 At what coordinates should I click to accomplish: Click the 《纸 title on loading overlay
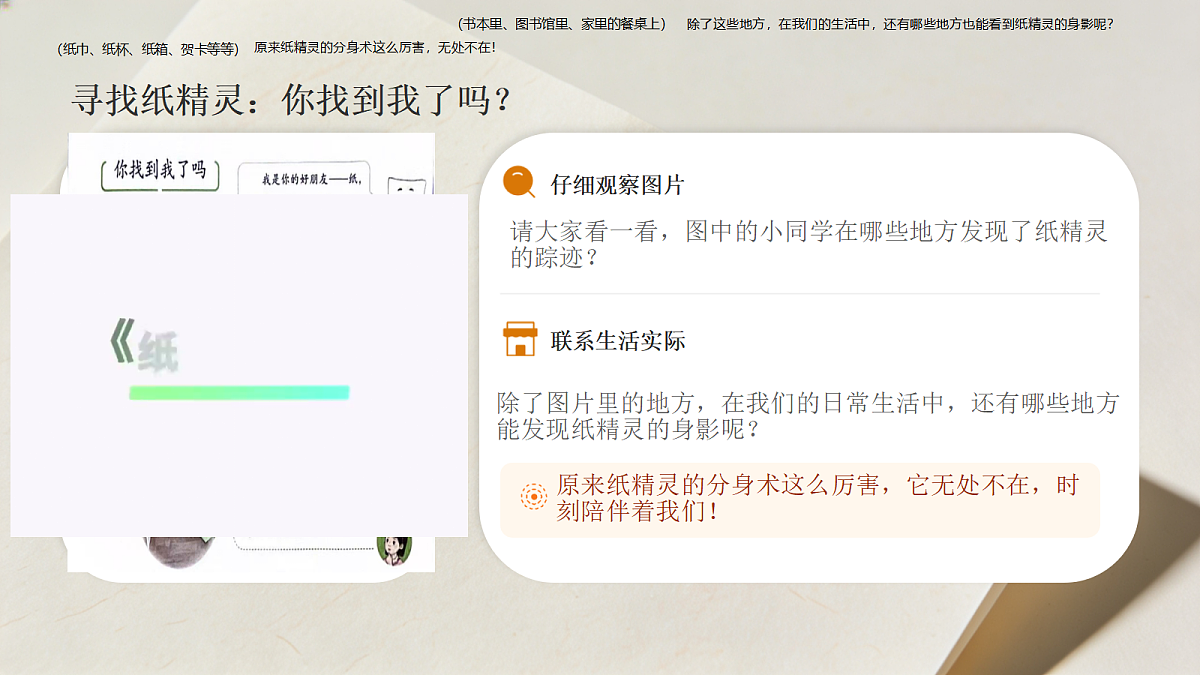144,347
